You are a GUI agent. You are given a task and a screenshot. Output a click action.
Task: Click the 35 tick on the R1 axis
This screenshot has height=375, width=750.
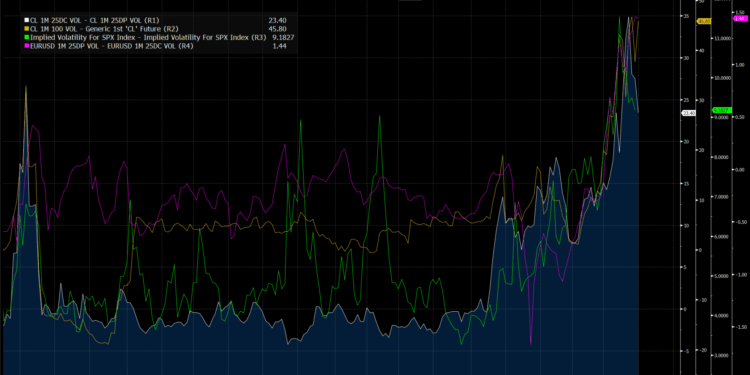(686, 16)
